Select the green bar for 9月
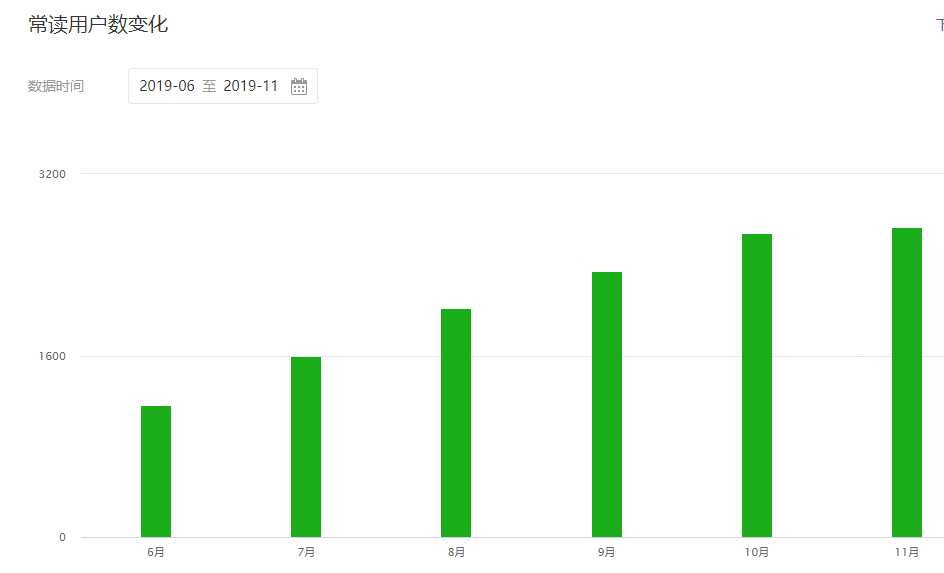The height and width of the screenshot is (573, 944). (x=607, y=404)
